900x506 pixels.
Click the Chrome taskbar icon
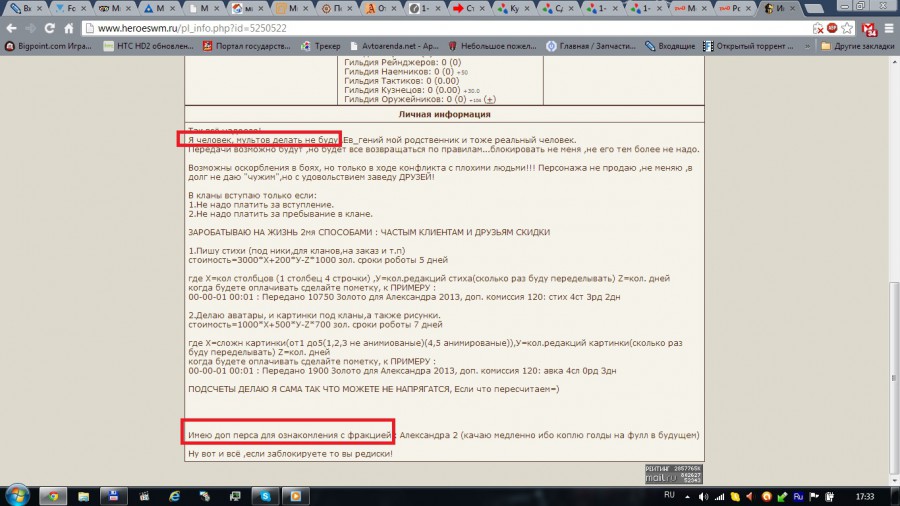click(54, 495)
